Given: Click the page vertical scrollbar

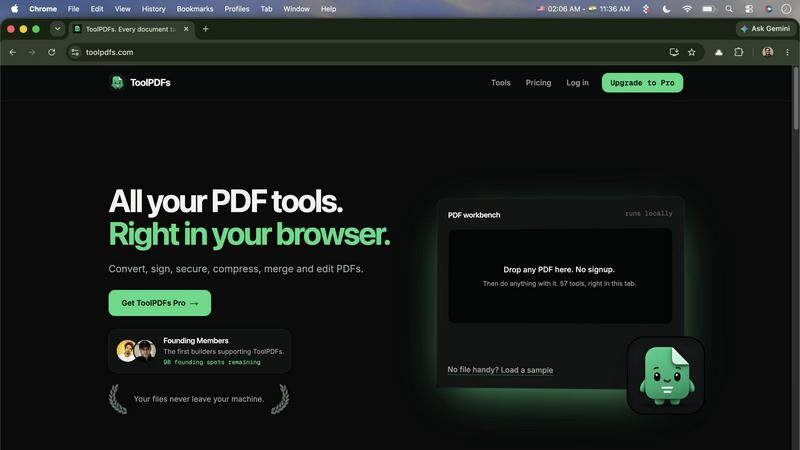Looking at the screenshot, I should coord(795,98).
